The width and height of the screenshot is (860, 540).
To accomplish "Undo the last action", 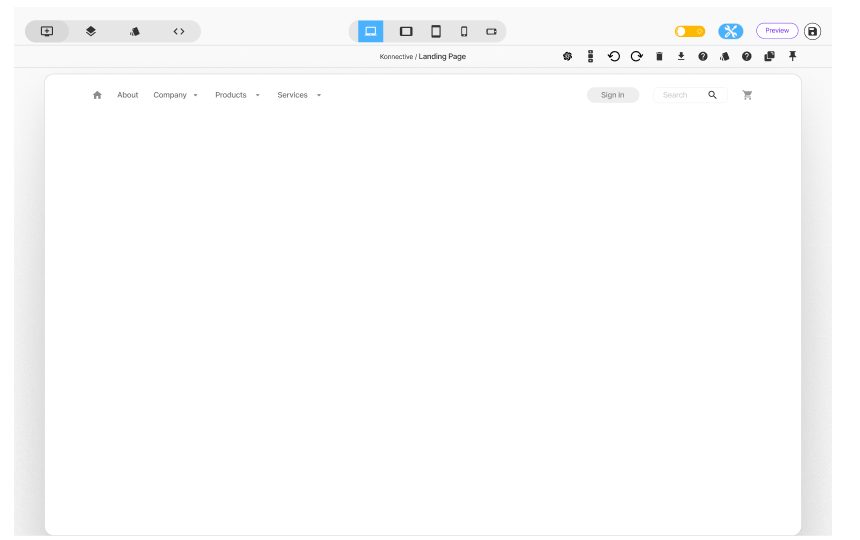I will (x=614, y=56).
